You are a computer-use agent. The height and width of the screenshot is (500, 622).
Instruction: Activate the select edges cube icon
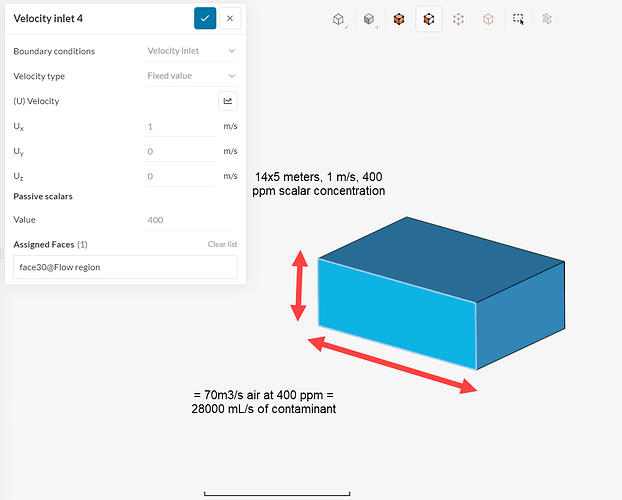pyautogui.click(x=459, y=19)
